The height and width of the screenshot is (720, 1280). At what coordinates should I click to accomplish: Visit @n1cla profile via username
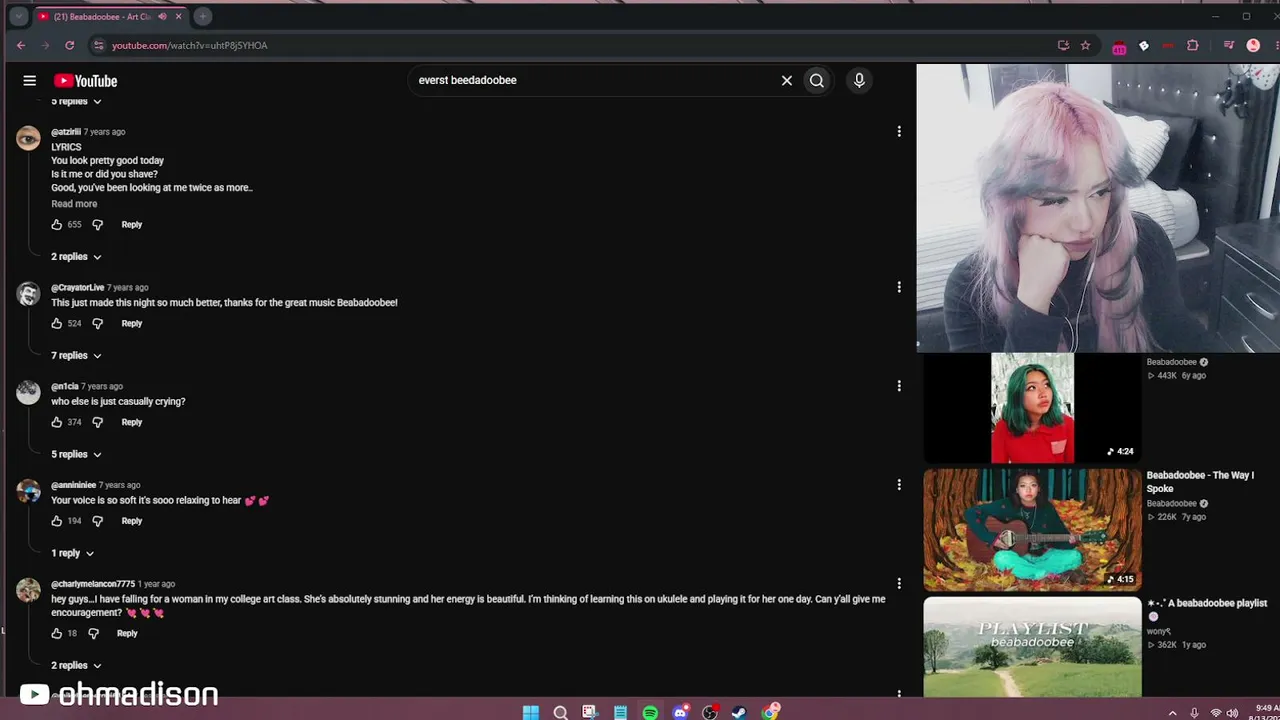pyautogui.click(x=65, y=387)
